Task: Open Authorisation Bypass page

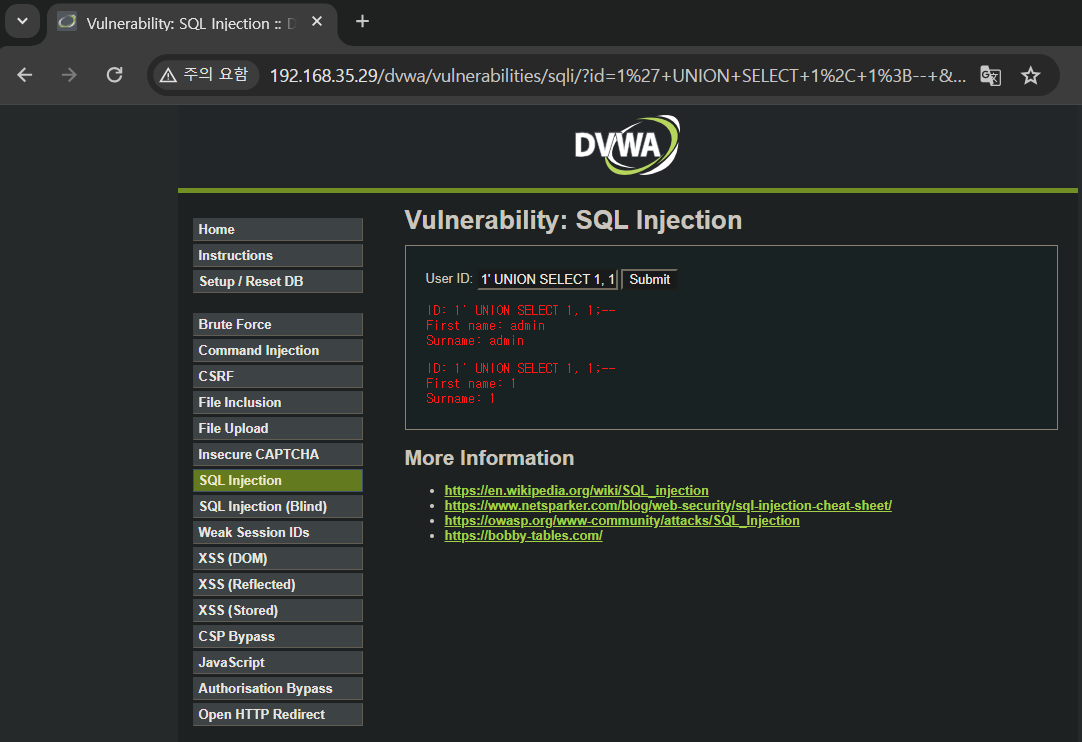Action: (278, 688)
